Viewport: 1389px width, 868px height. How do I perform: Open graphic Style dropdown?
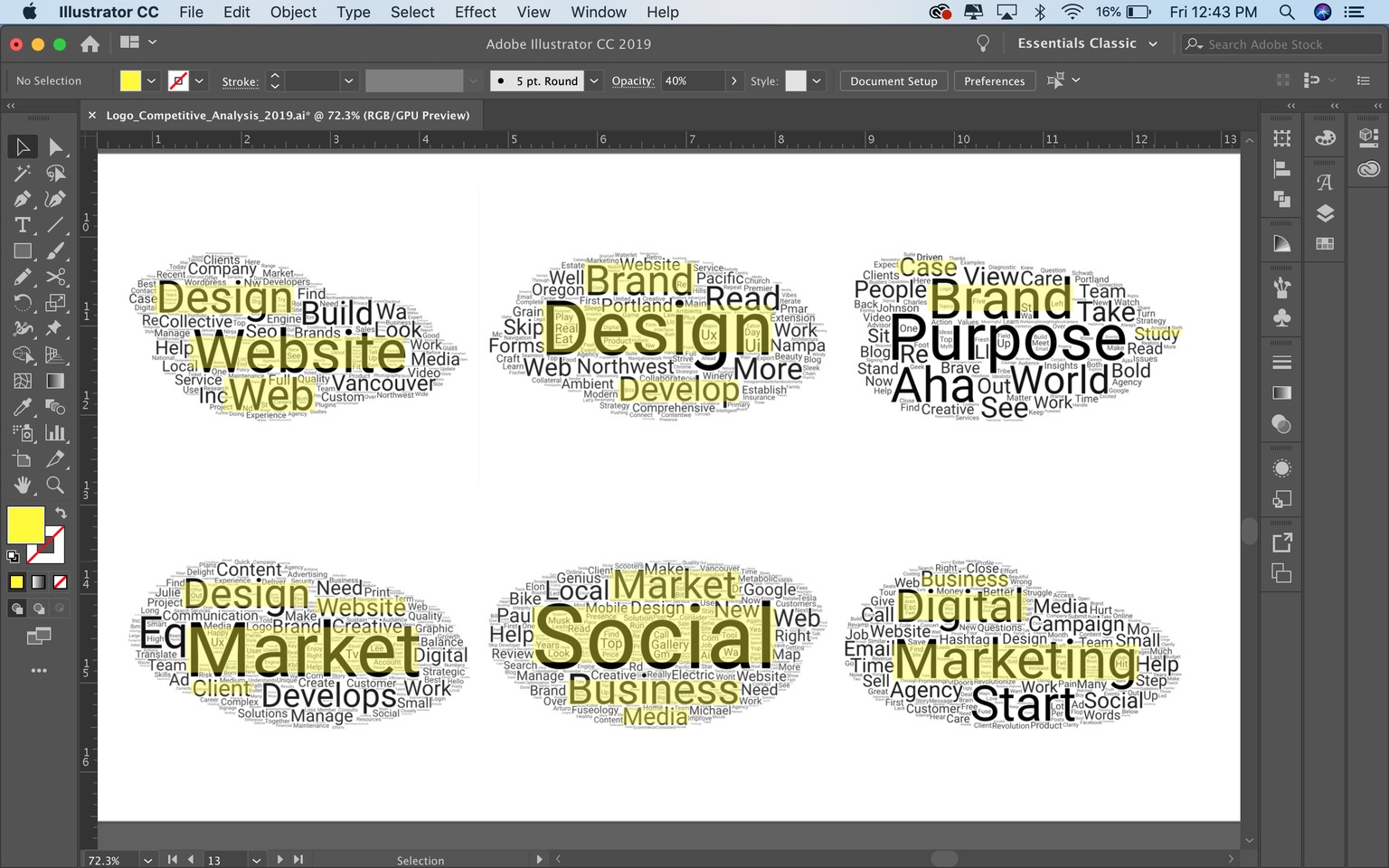pos(817,80)
